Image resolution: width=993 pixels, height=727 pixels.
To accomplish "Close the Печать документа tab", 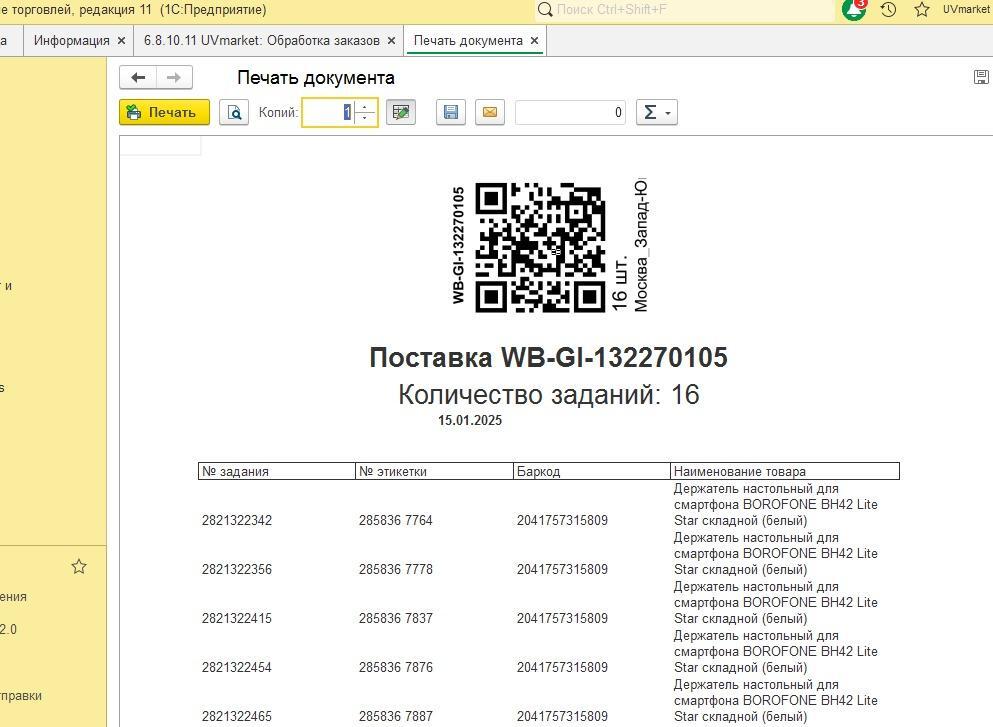I will click(534, 41).
